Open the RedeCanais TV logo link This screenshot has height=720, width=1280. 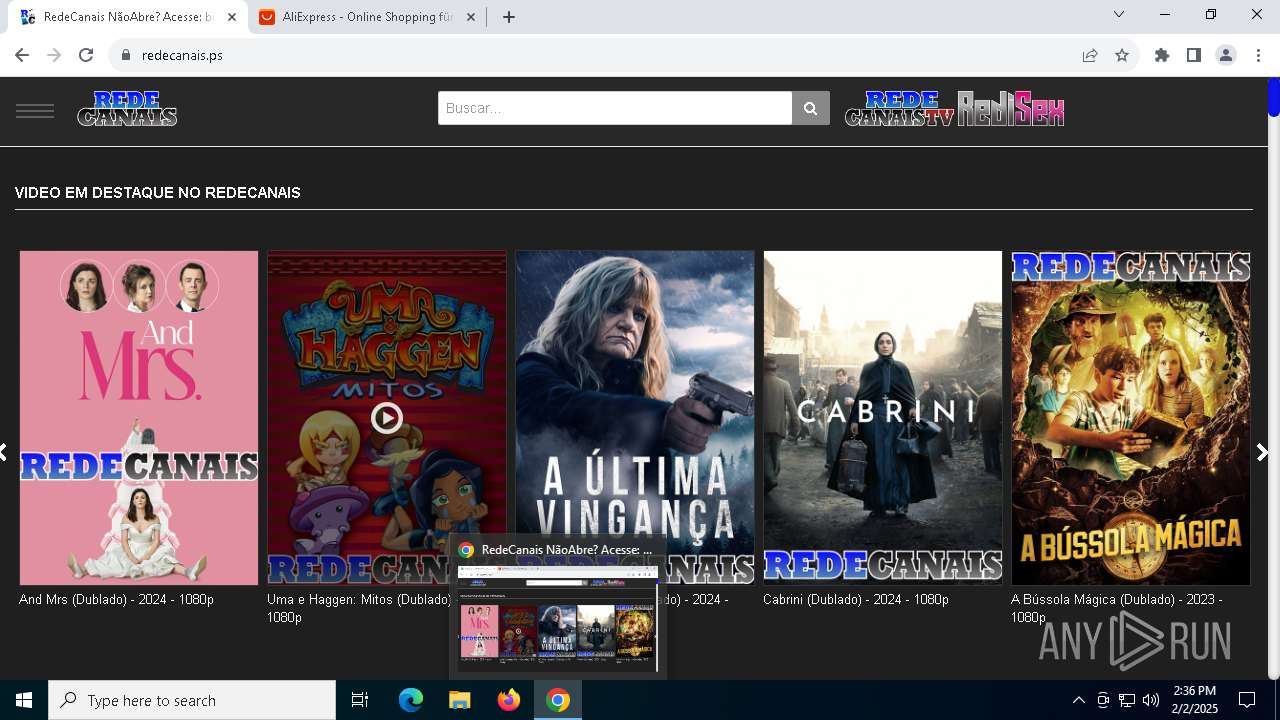point(900,109)
